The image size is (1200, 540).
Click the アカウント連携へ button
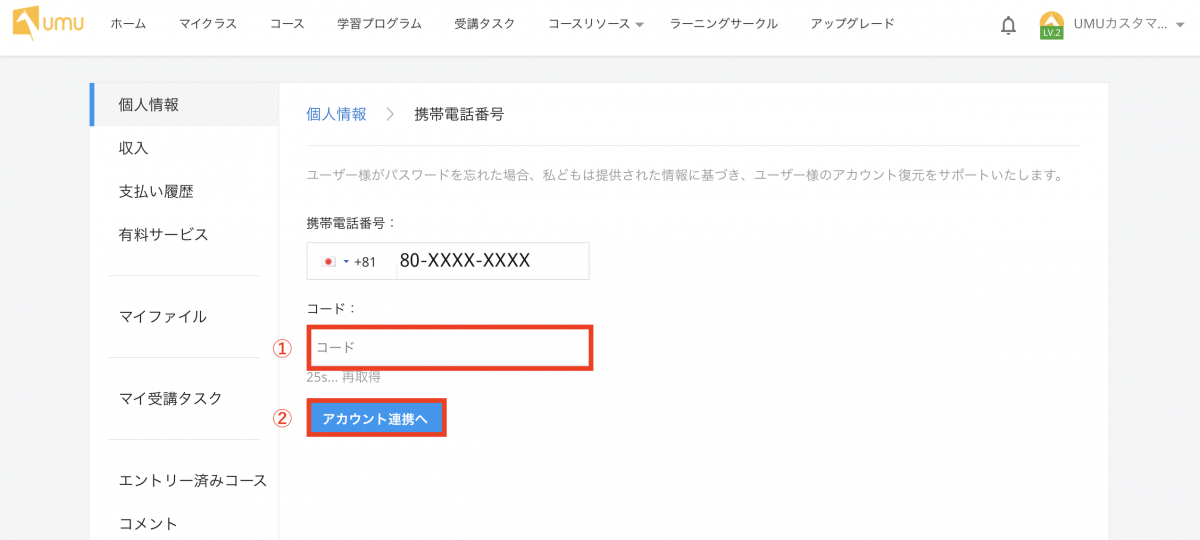(x=375, y=419)
